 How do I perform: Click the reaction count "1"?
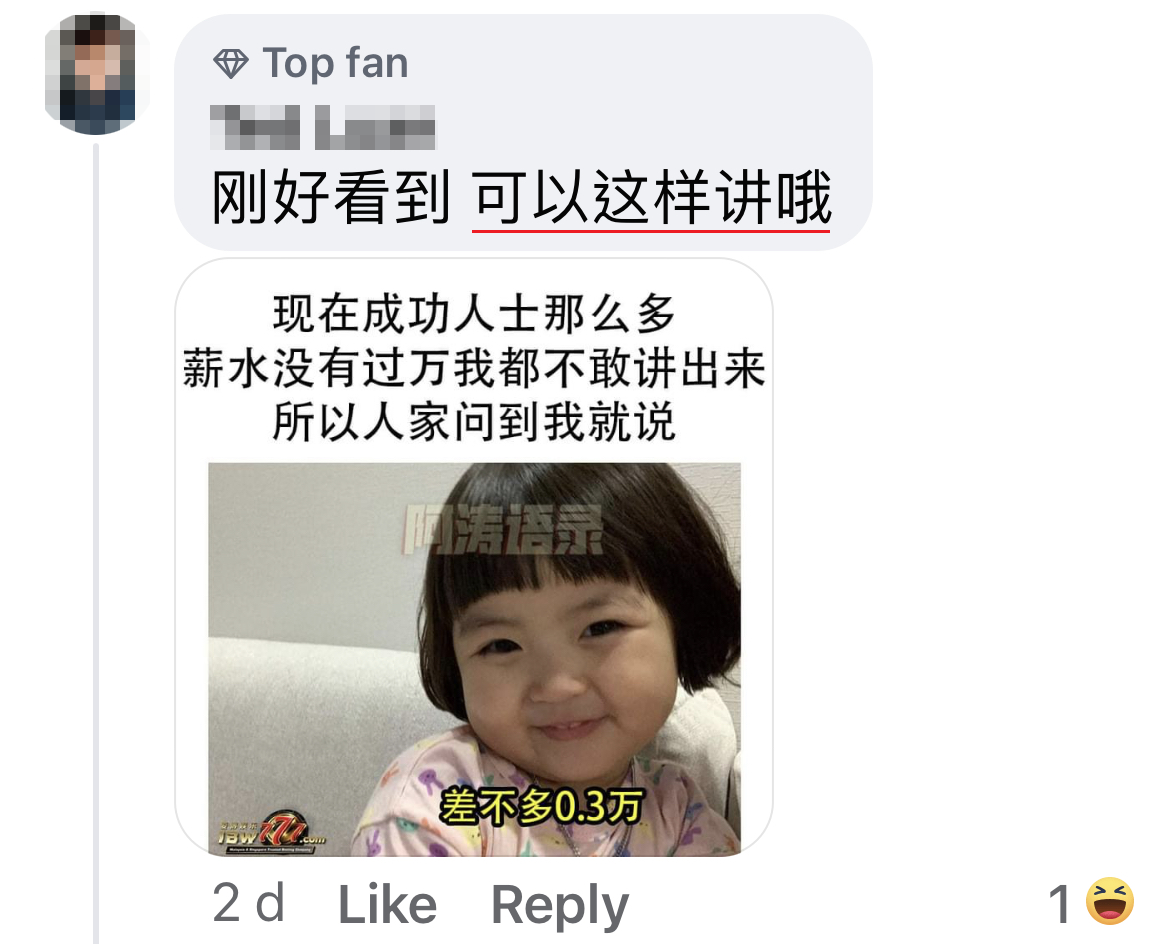click(x=1061, y=904)
